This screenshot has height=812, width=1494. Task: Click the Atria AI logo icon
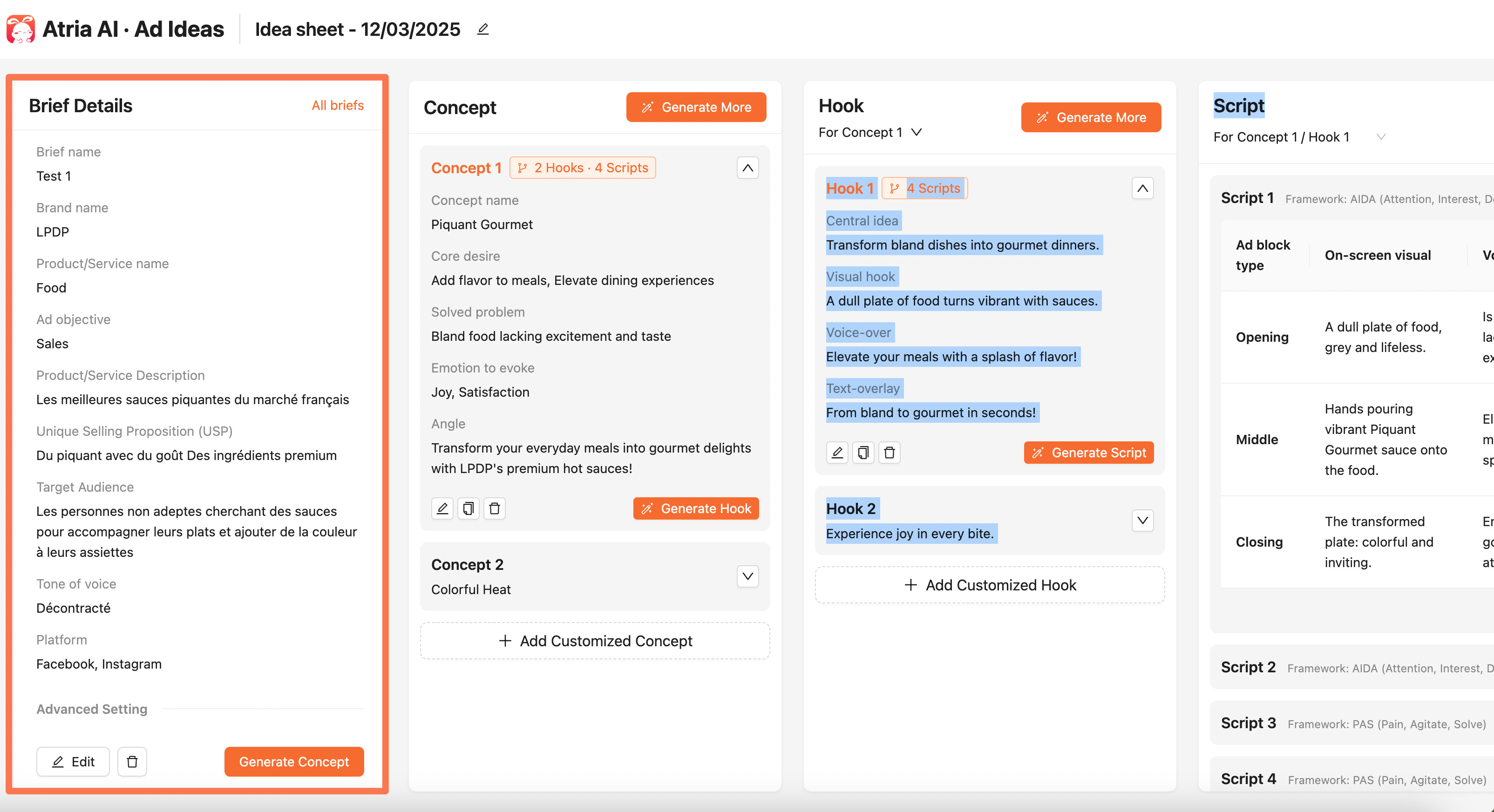(21, 29)
